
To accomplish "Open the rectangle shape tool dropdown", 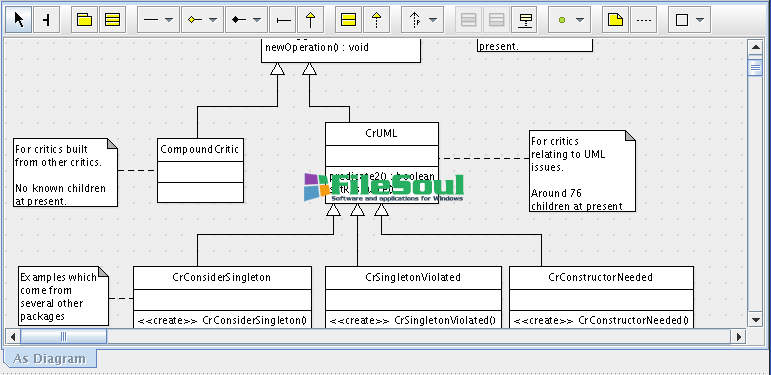I will click(x=700, y=20).
